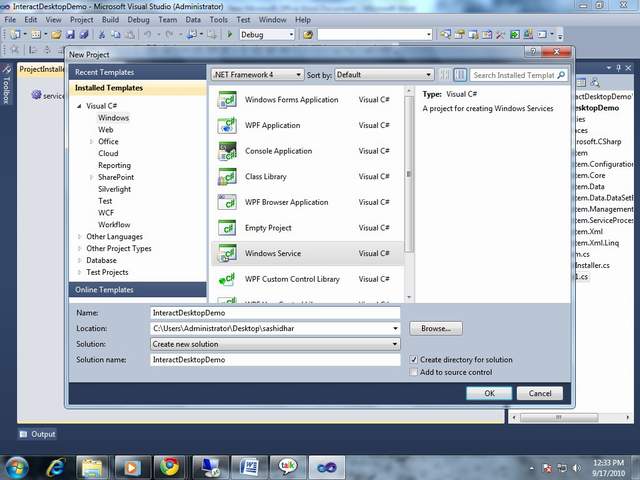Open the Tools menu
The height and width of the screenshot is (480, 640).
coord(218,20)
